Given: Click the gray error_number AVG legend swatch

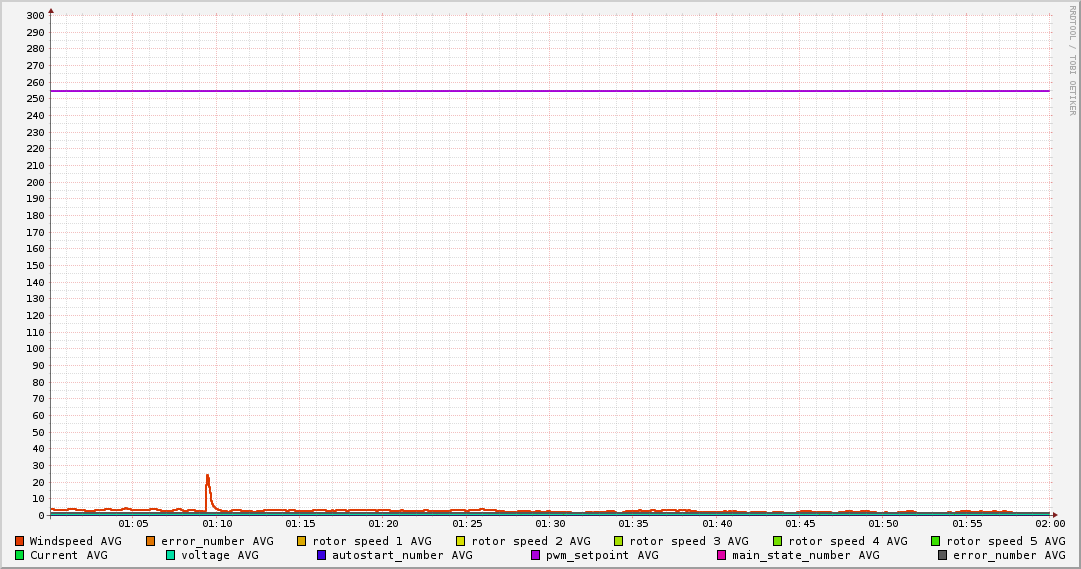Looking at the screenshot, I should click(x=942, y=555).
